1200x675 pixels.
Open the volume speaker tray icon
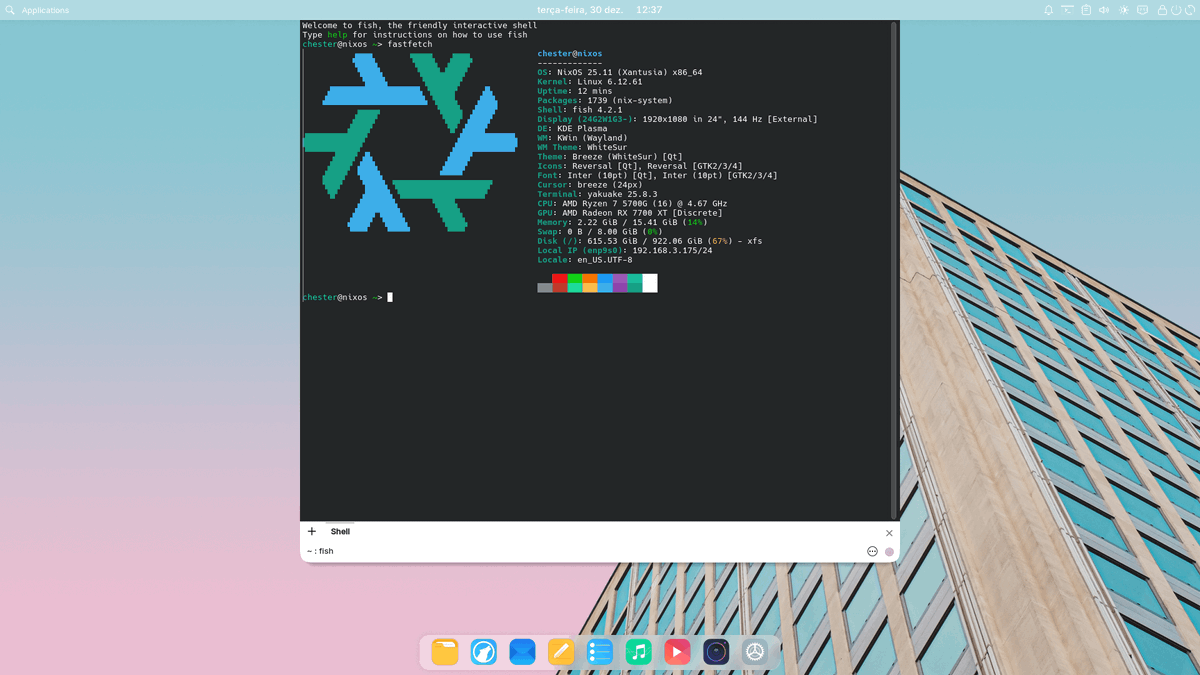[x=1104, y=10]
